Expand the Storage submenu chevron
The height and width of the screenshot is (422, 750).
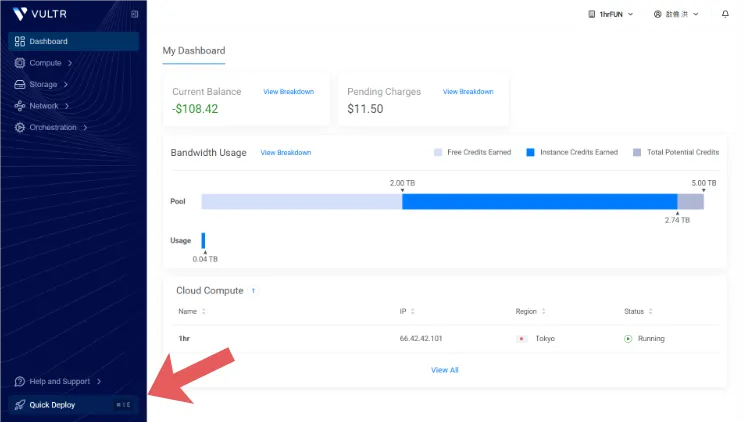(x=66, y=85)
